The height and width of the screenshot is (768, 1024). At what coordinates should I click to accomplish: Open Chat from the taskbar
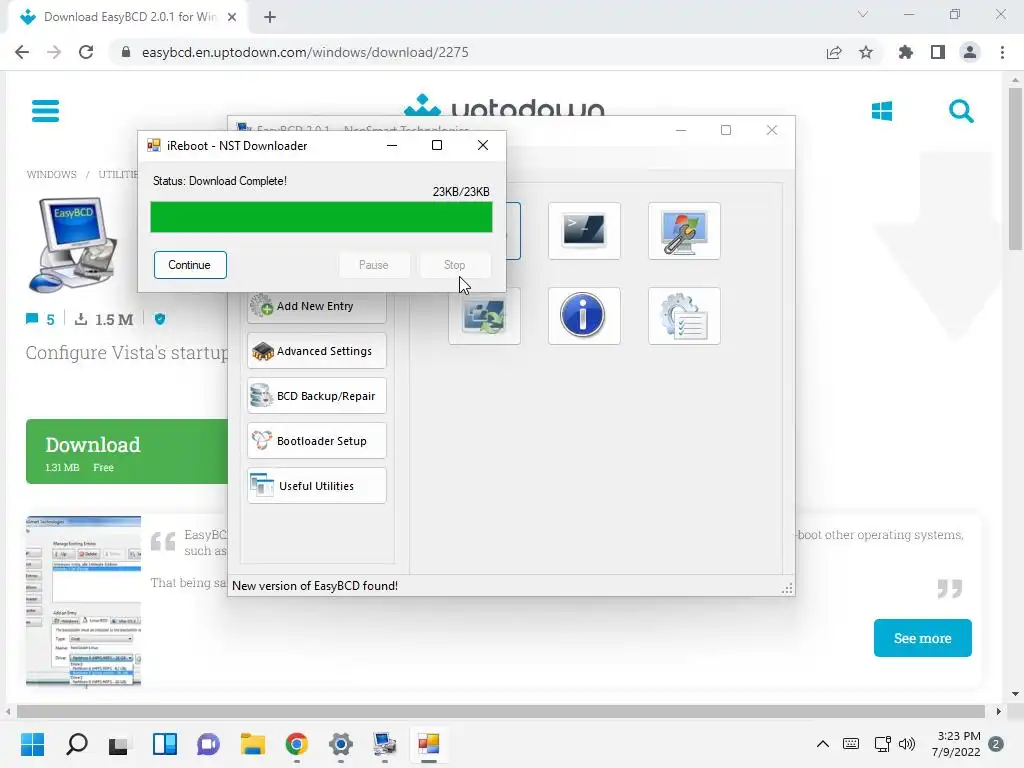tap(208, 744)
